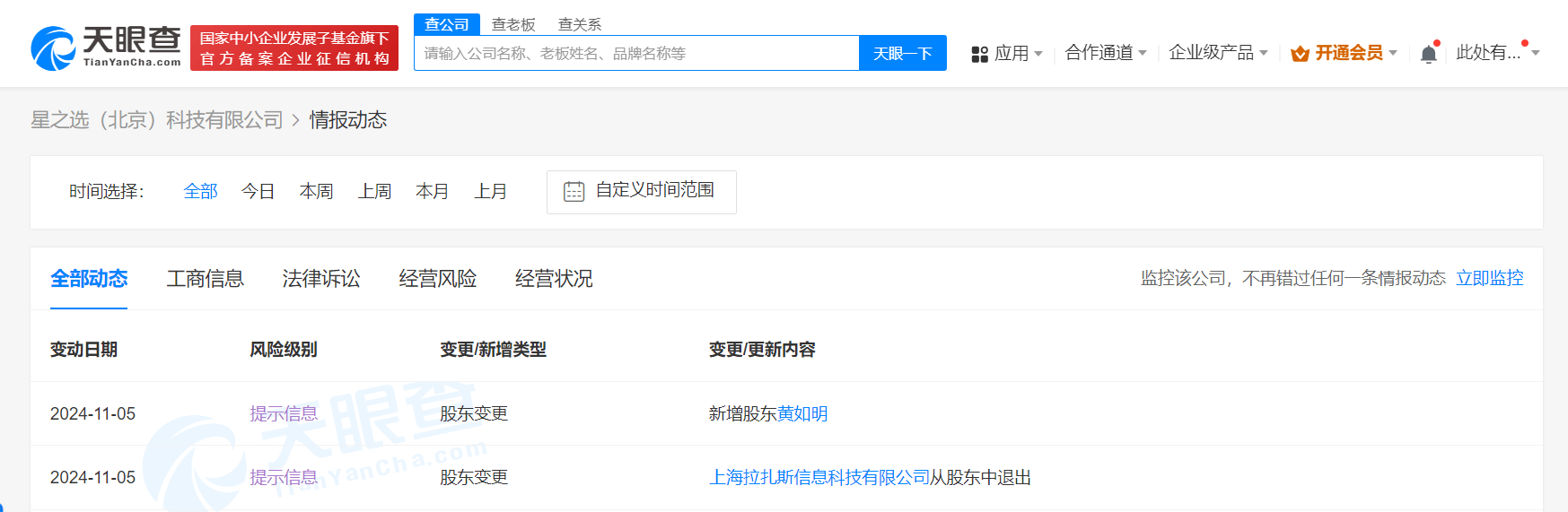1568x512 pixels.
Task: Click 股东变更 in 黄如明 row
Action: point(474,413)
